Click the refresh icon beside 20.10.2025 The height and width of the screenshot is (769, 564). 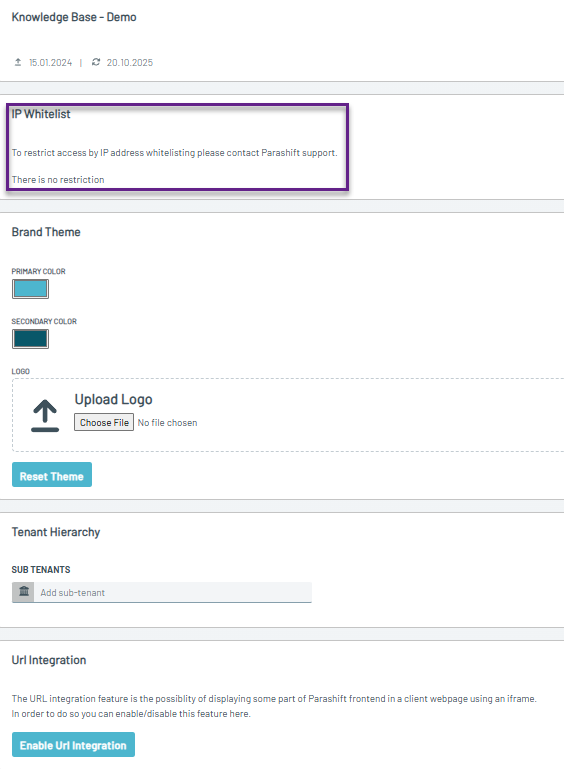pos(96,62)
